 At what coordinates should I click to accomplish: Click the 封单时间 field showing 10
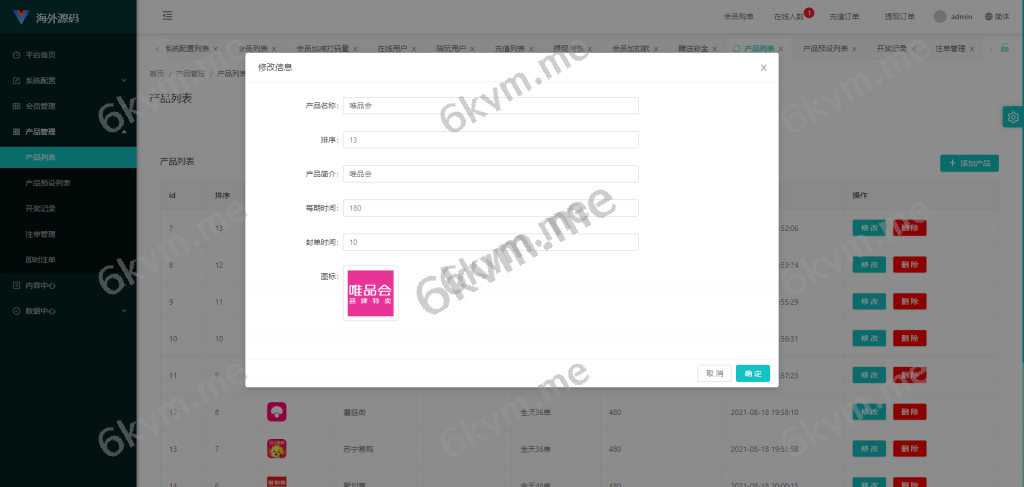pyautogui.click(x=490, y=242)
